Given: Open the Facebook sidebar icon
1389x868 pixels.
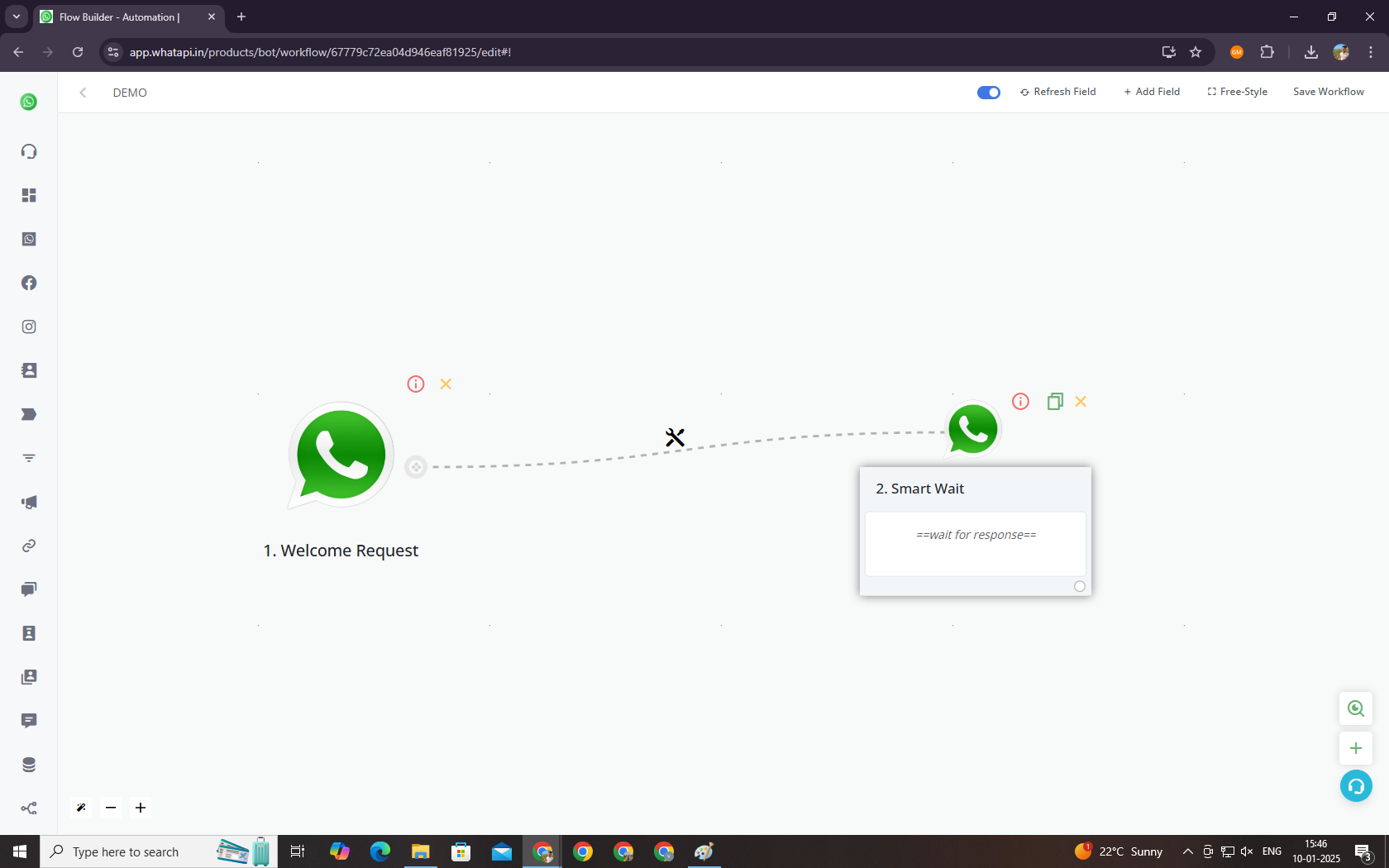Looking at the screenshot, I should (29, 283).
